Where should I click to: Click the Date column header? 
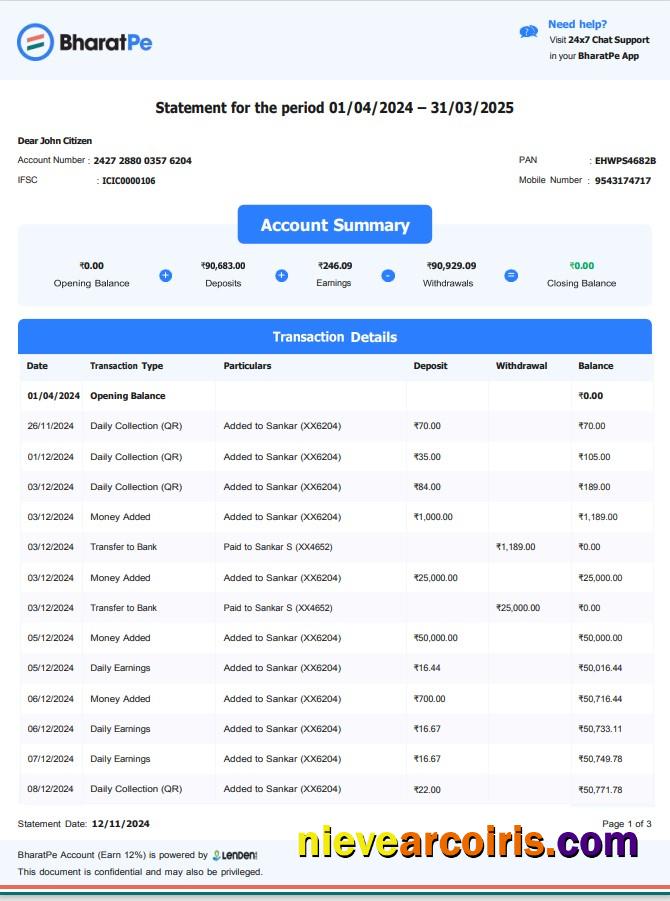(x=37, y=366)
